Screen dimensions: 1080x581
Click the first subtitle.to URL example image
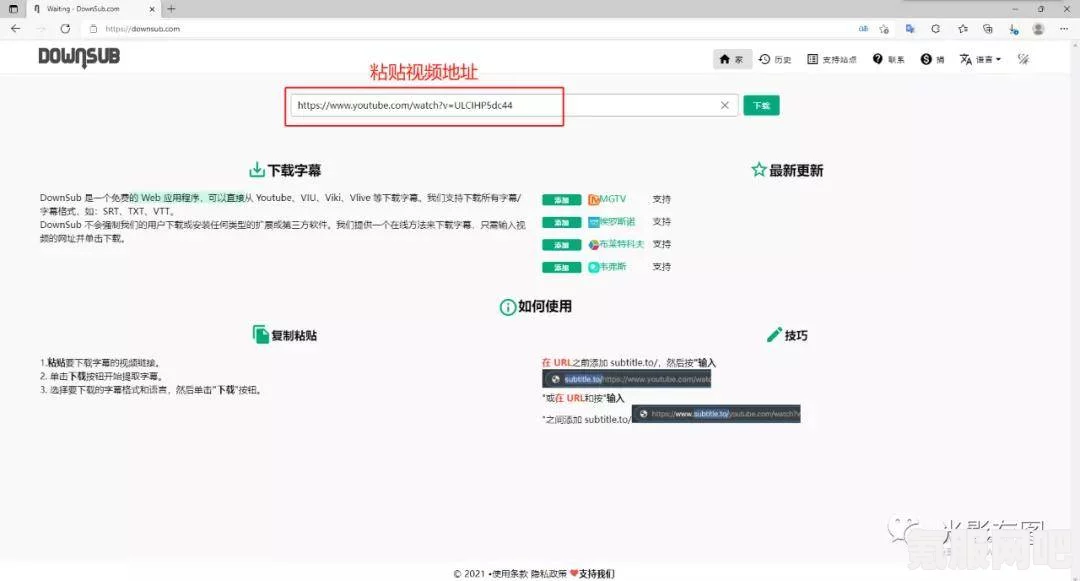[626, 379]
